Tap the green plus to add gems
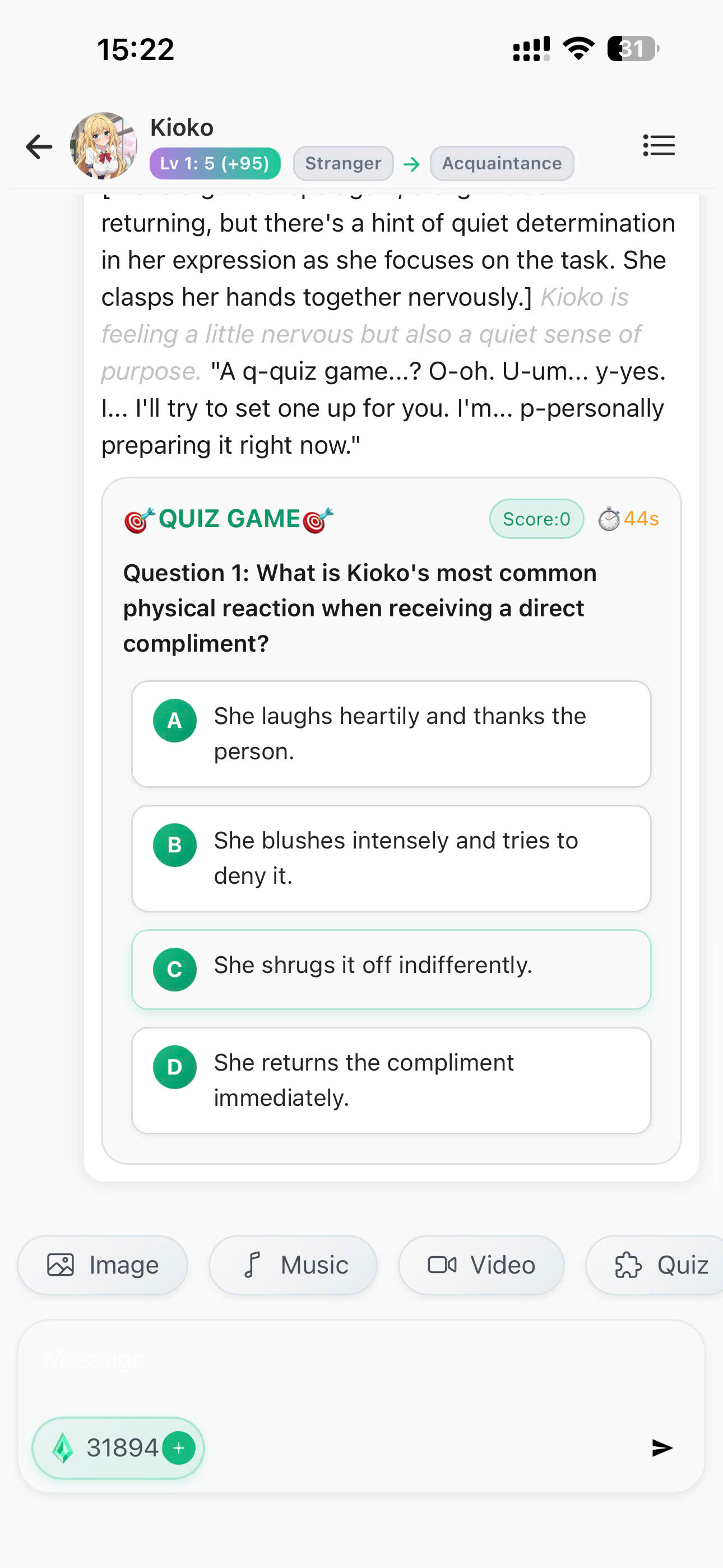The height and width of the screenshot is (1568, 723). coord(179,1447)
